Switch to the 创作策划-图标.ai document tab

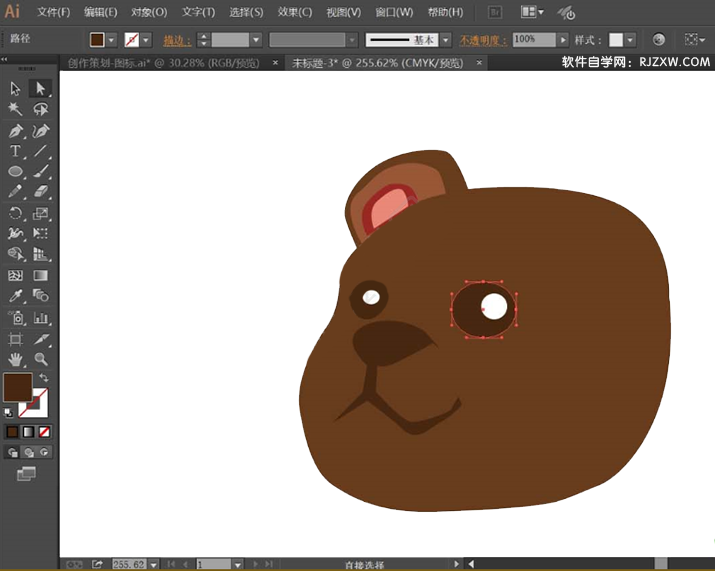(x=162, y=63)
